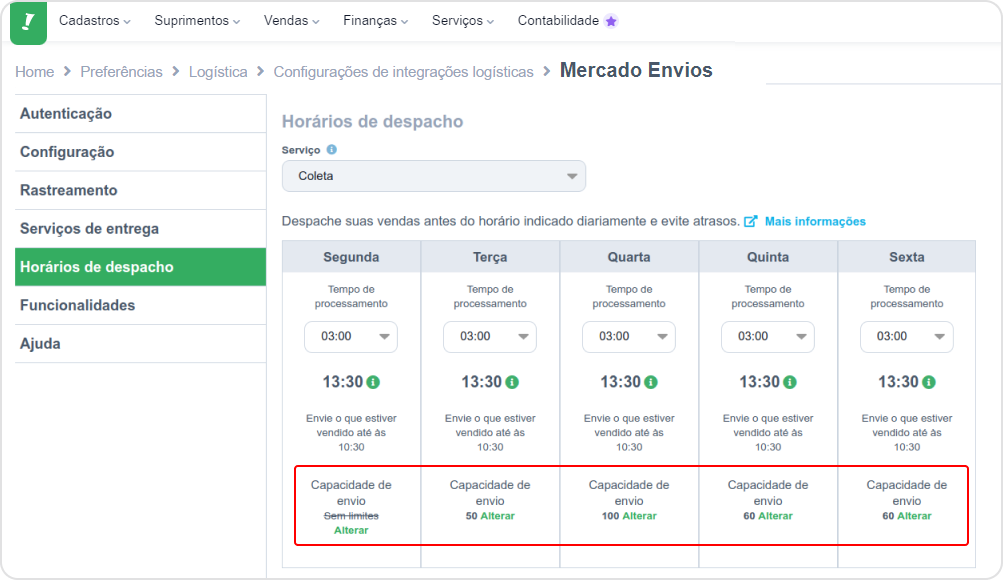
Task: Navigate to Home breadcrumb
Action: click(x=35, y=72)
